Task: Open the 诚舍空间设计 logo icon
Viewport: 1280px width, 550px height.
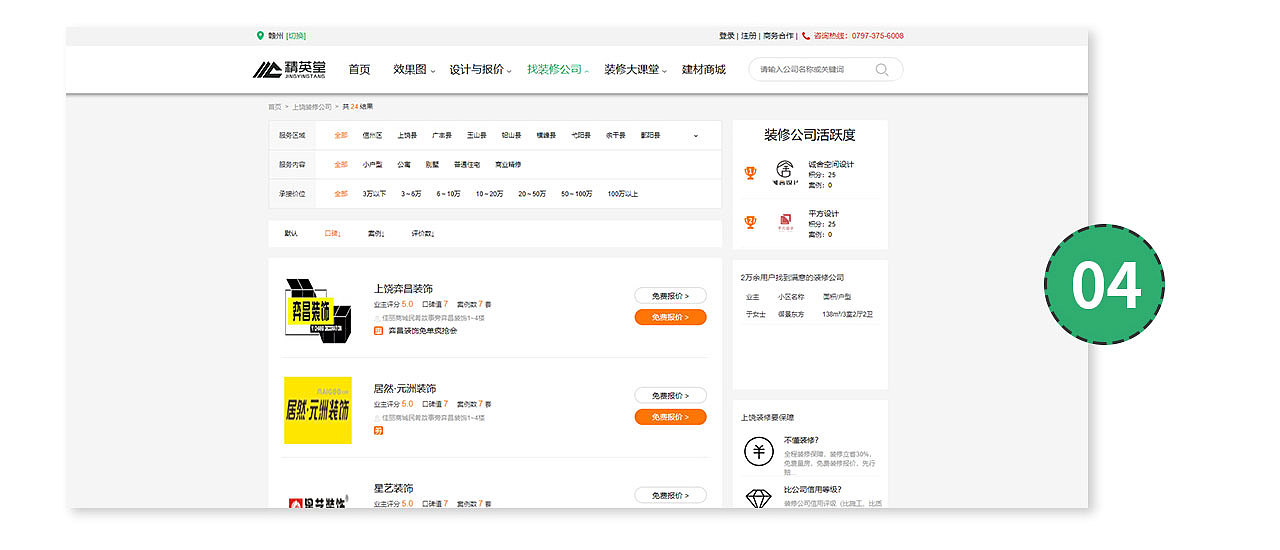Action: 784,171
